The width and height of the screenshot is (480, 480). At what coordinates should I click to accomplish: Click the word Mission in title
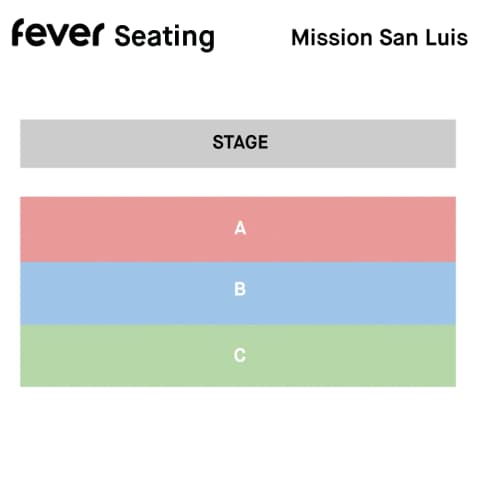[x=332, y=37]
